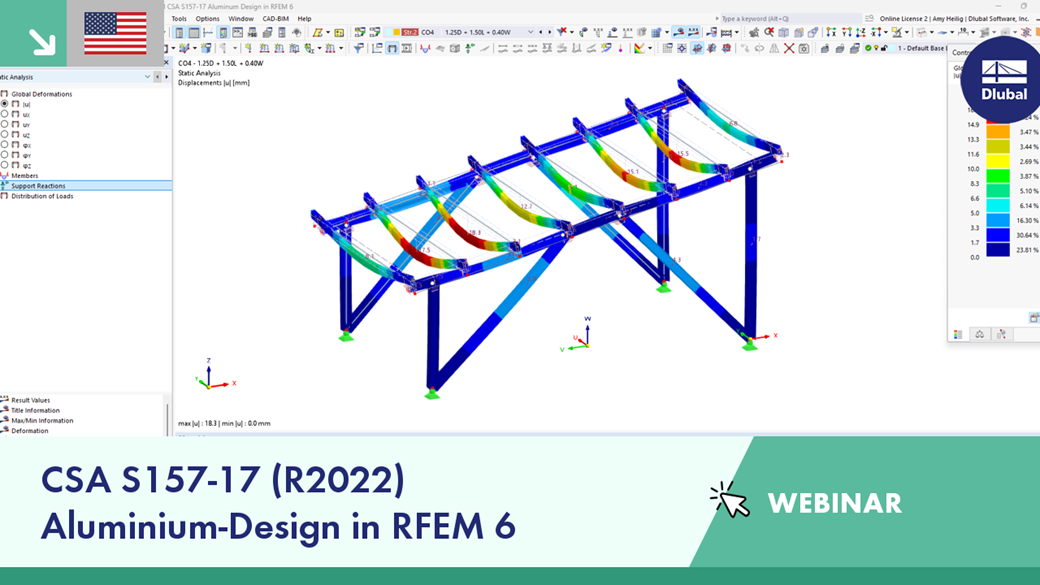Open the Options menu
1040x585 pixels.
(x=208, y=19)
